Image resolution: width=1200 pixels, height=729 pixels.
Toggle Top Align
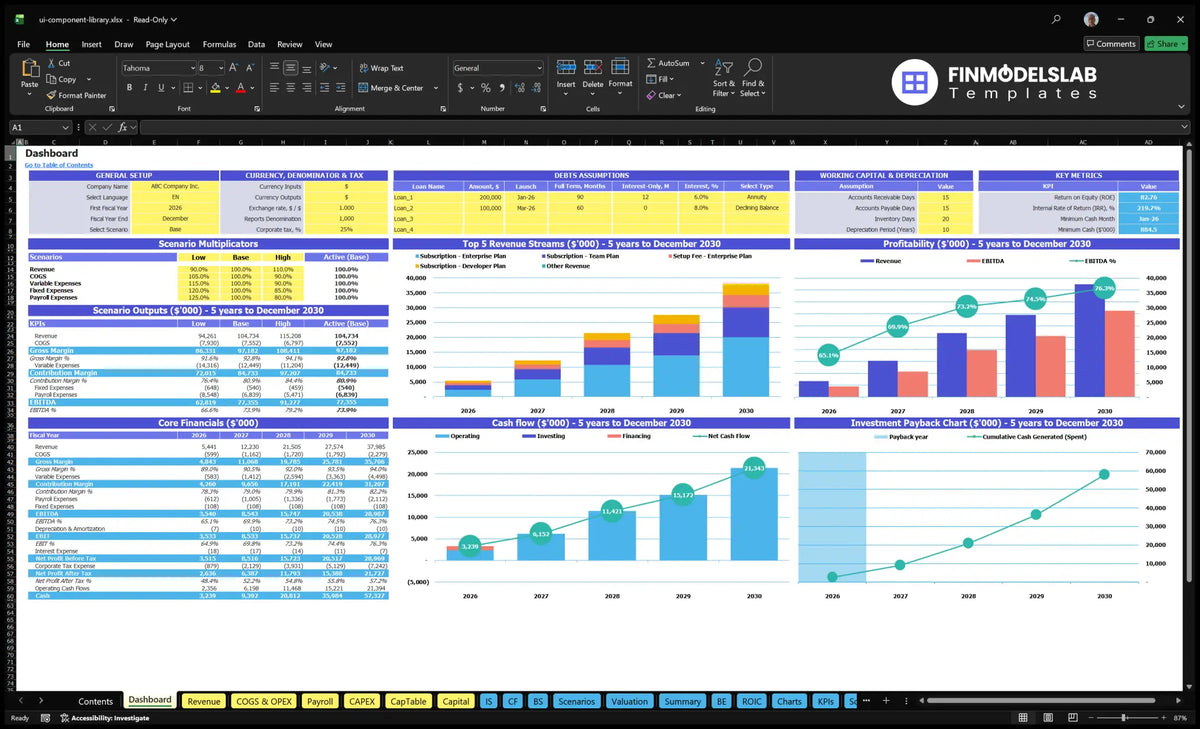[274, 68]
